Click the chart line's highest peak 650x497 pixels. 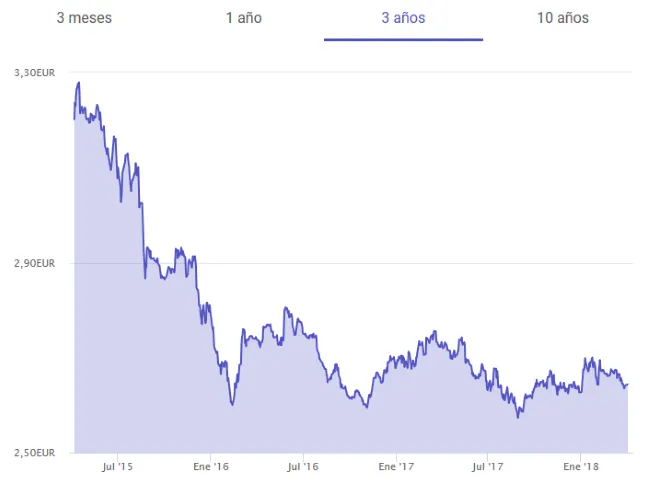[78, 83]
